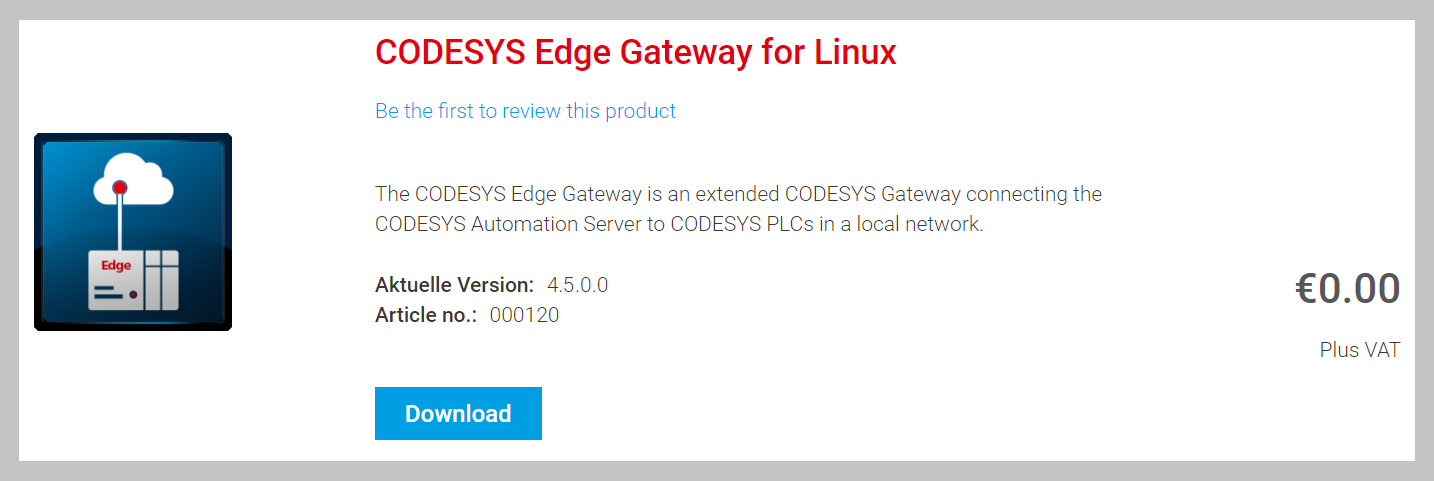Click the white cloud icon in product image
Screen dimensions: 1434x481
133,179
